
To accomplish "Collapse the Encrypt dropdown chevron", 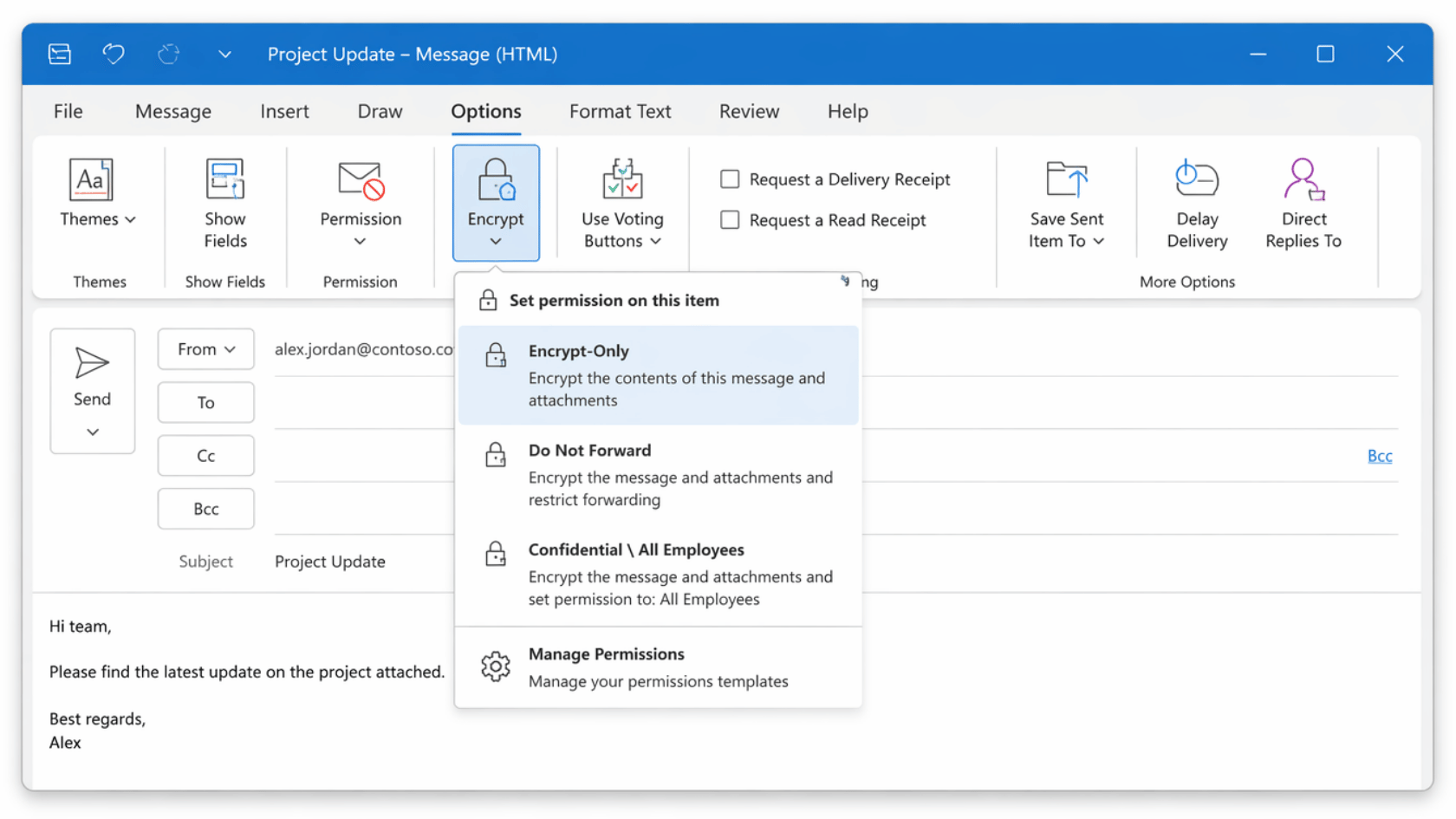I will (x=496, y=242).
